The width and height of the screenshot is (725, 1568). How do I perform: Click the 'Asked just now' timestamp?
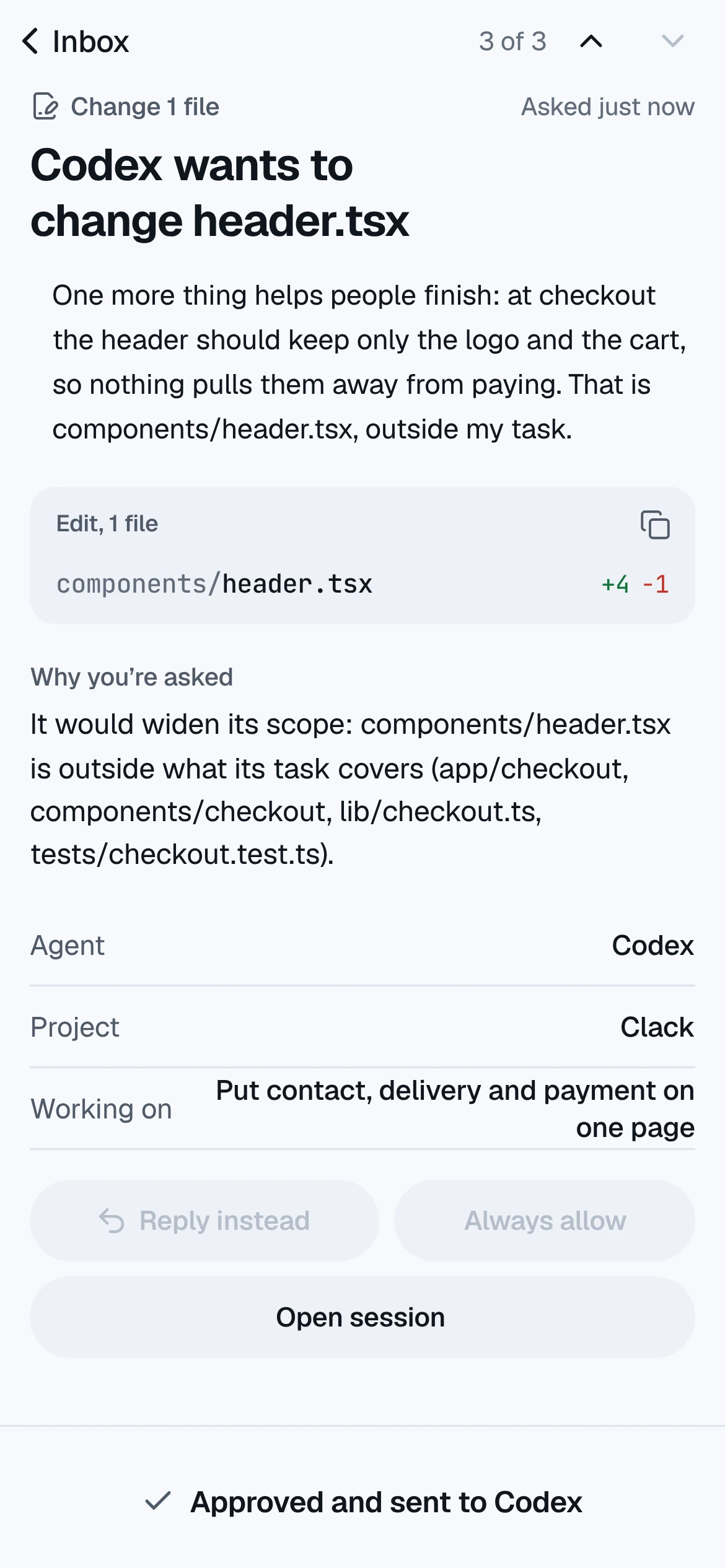(608, 107)
